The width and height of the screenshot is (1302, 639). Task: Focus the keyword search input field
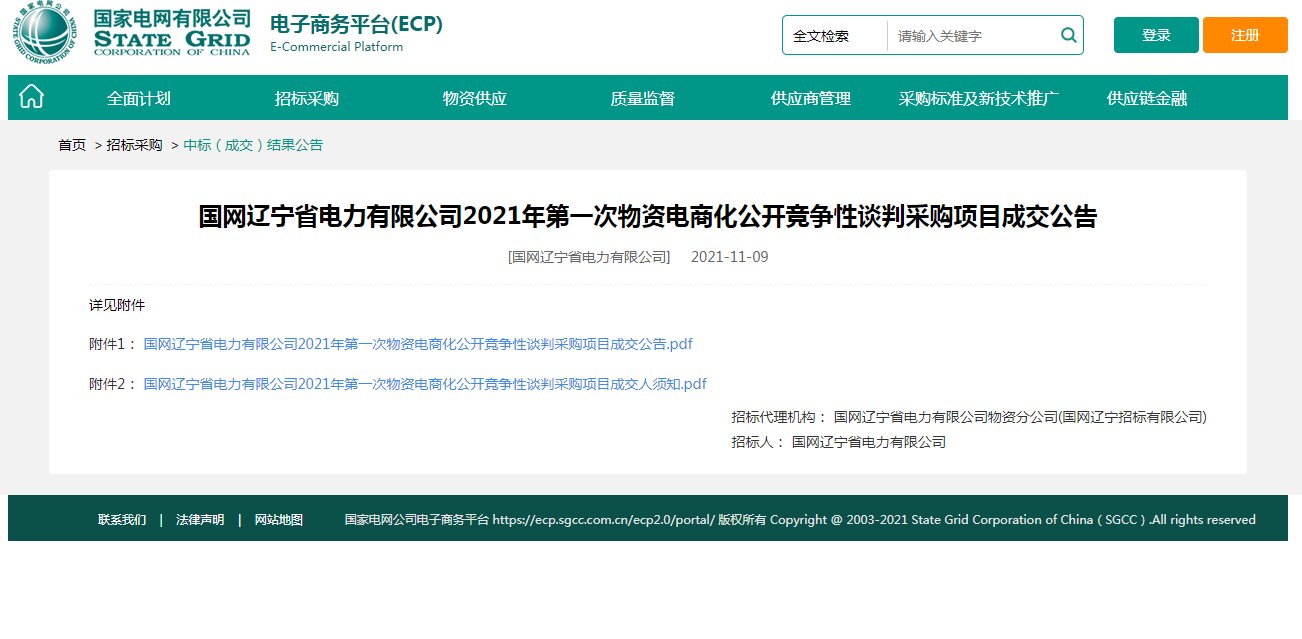click(x=970, y=36)
